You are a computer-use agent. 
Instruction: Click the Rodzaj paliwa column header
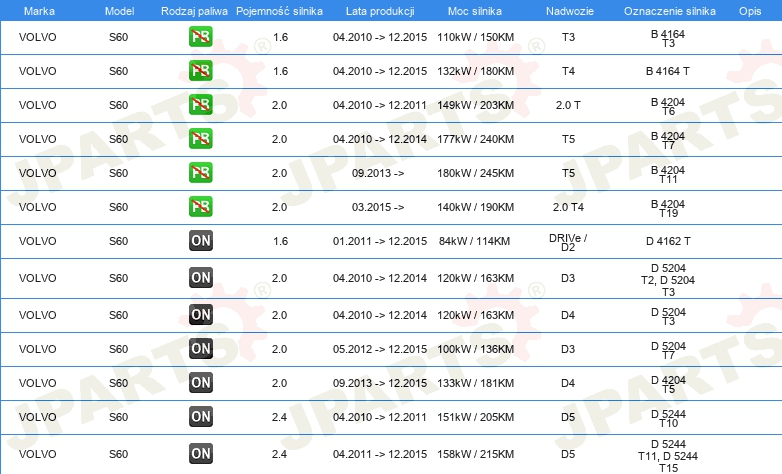click(194, 11)
